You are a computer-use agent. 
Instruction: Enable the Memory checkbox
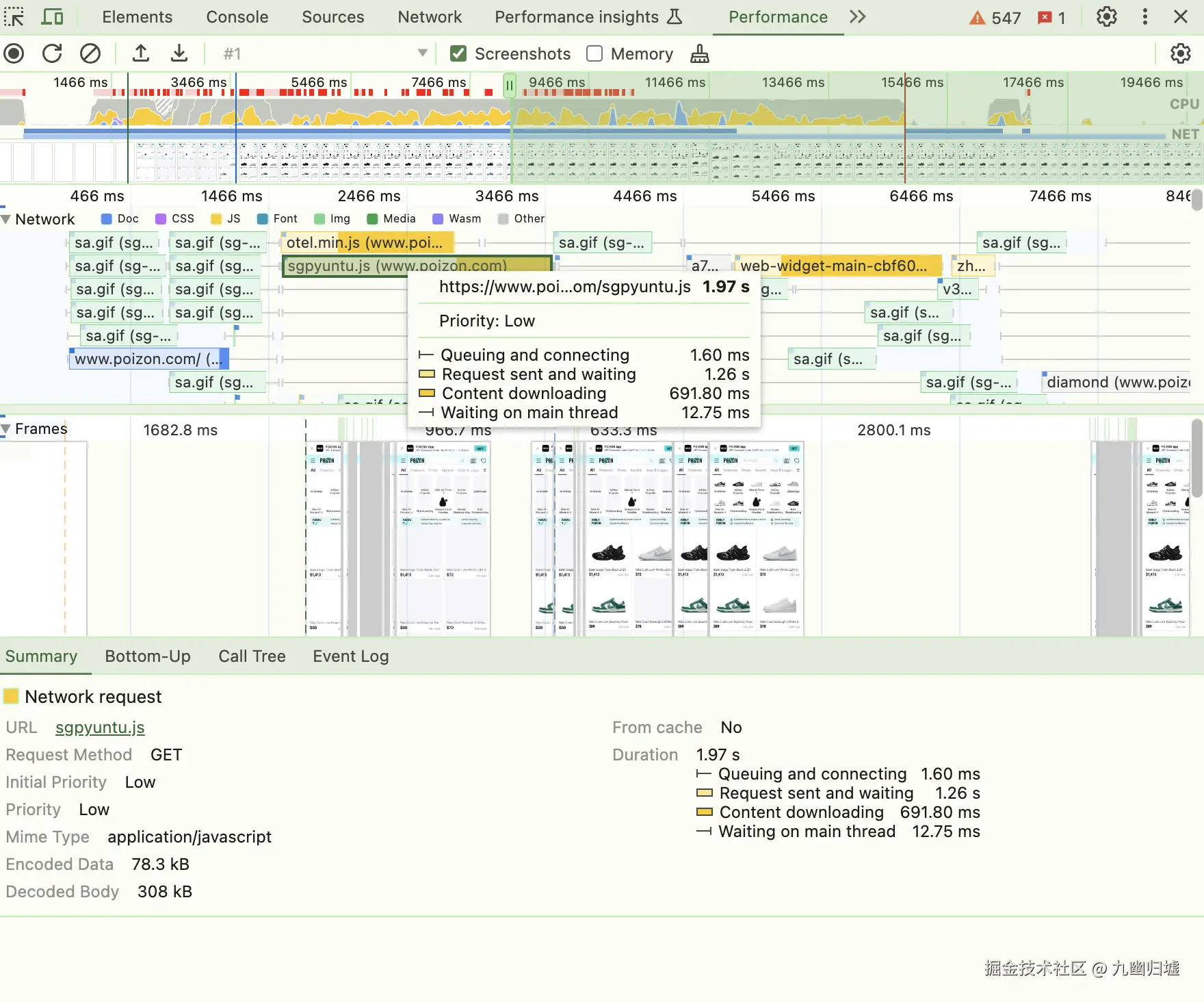(x=594, y=54)
